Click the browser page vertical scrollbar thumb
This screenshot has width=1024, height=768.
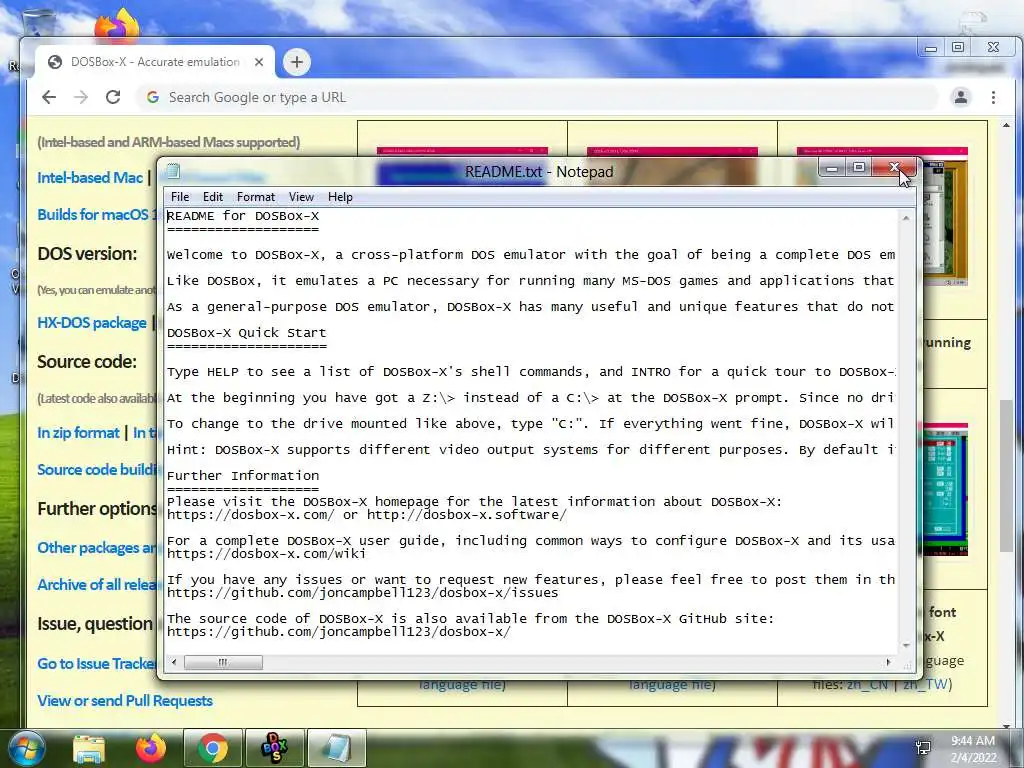point(1006,475)
